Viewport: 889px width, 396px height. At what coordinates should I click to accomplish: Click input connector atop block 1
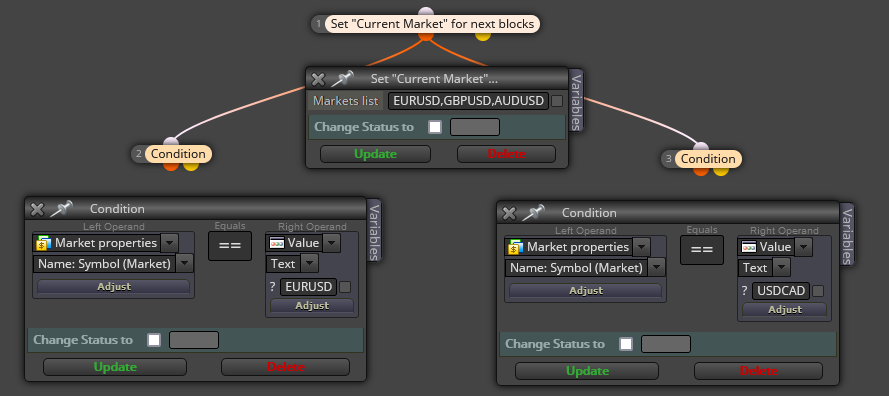tap(426, 12)
